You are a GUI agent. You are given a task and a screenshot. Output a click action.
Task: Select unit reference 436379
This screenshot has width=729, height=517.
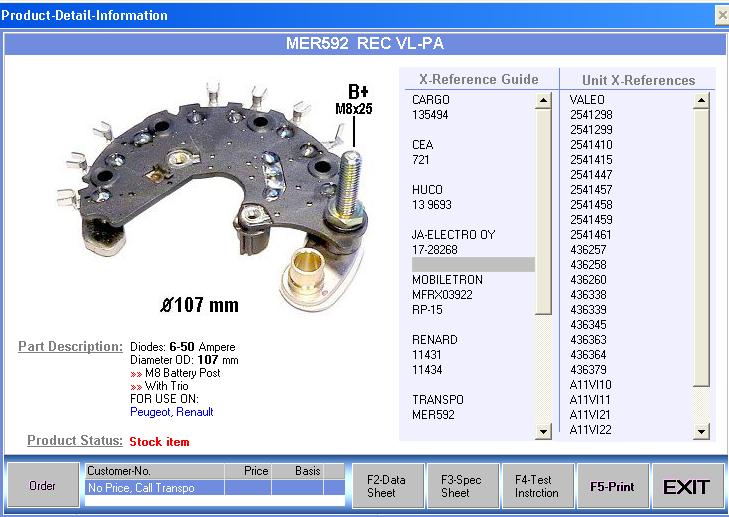click(x=588, y=370)
